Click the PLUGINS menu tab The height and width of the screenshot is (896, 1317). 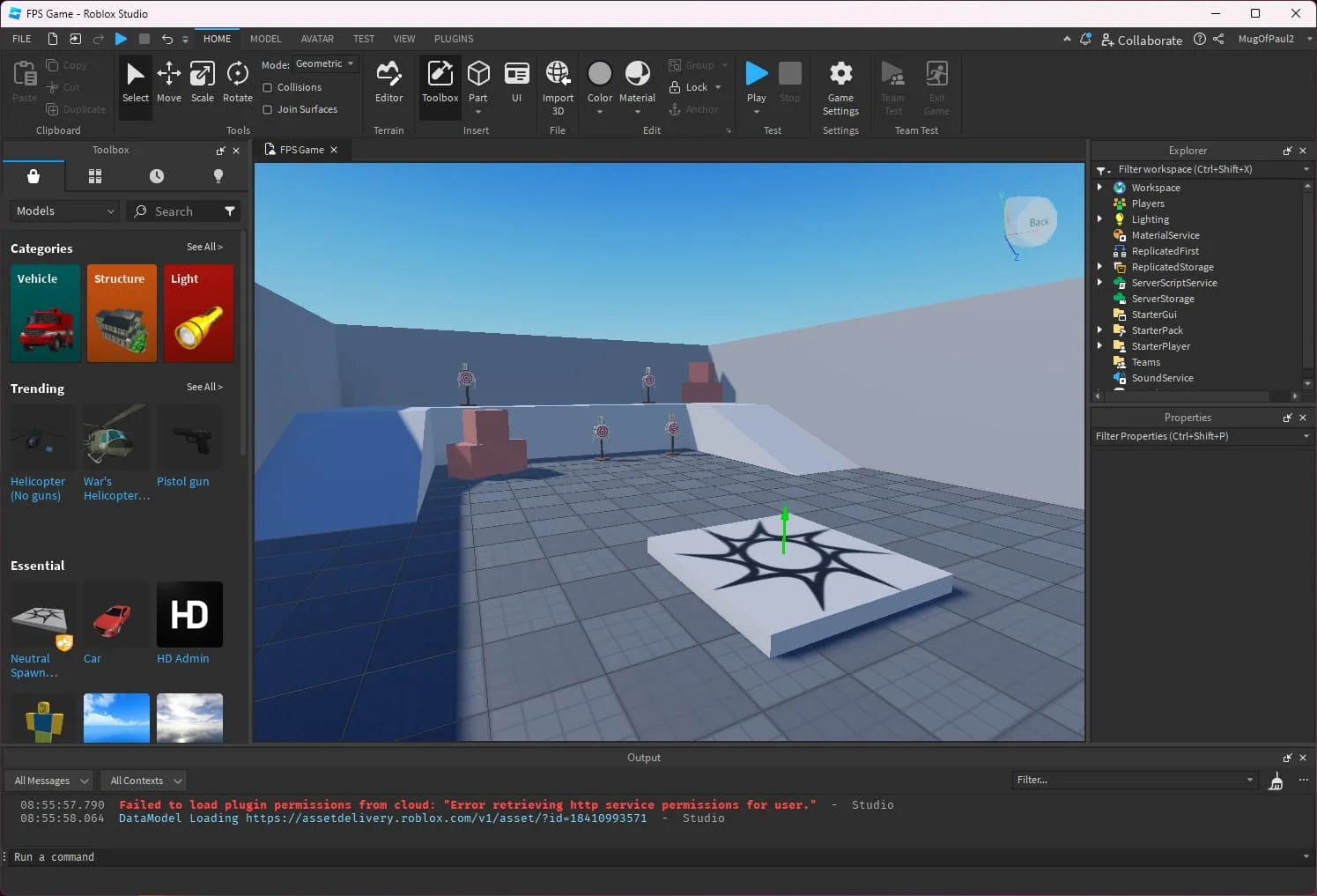[x=454, y=39]
